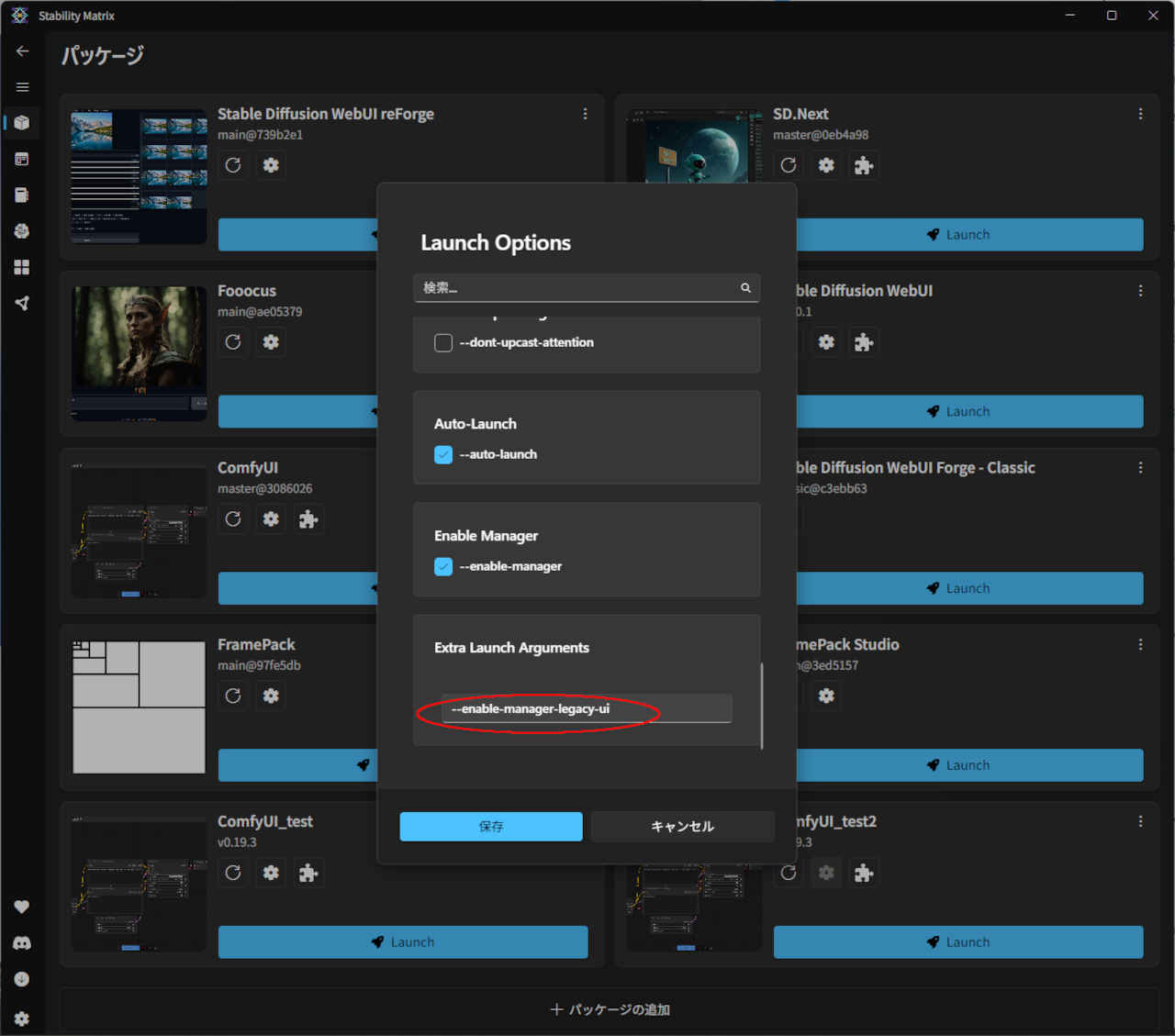Screen dimensions: 1175x1036
Task: Open the SD.Next three-dot menu
Action: click(x=1140, y=114)
